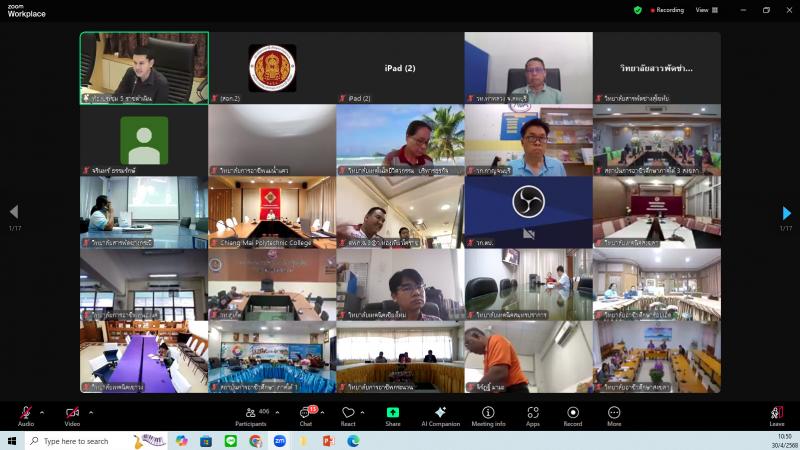The height and width of the screenshot is (450, 800).
Task: Open PowerPoint from the taskbar
Action: pyautogui.click(x=329, y=441)
